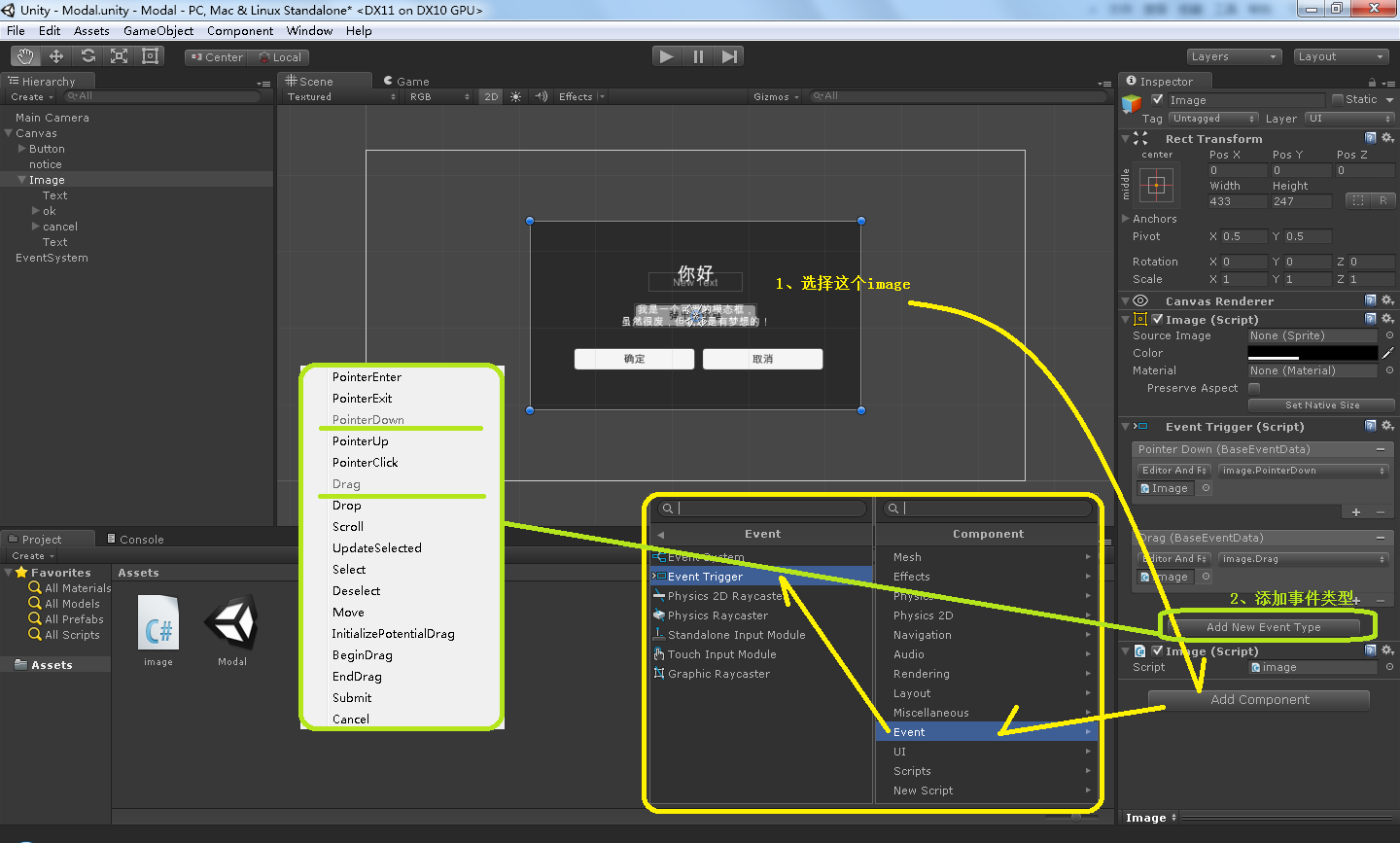Switch to the Game tab
The height and width of the screenshot is (843, 1400).
coord(406,82)
